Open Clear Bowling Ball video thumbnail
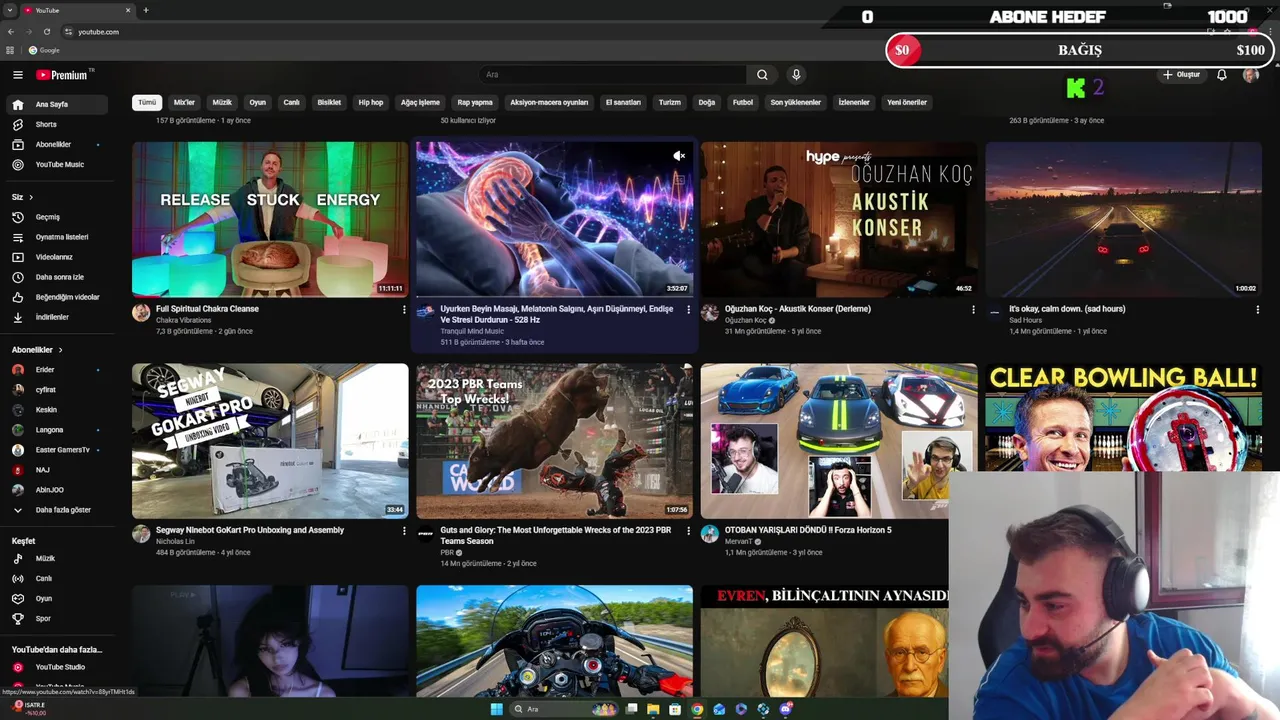This screenshot has height=720, width=1280. click(1123, 417)
